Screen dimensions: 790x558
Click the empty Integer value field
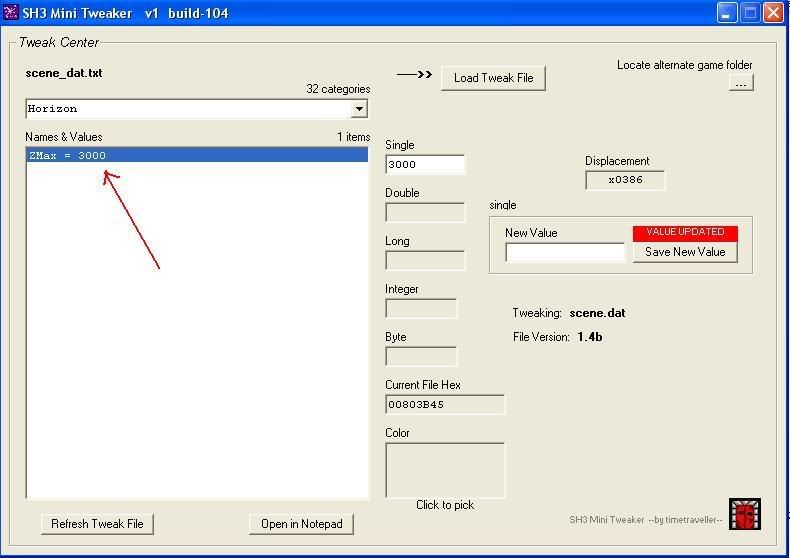coord(421,308)
